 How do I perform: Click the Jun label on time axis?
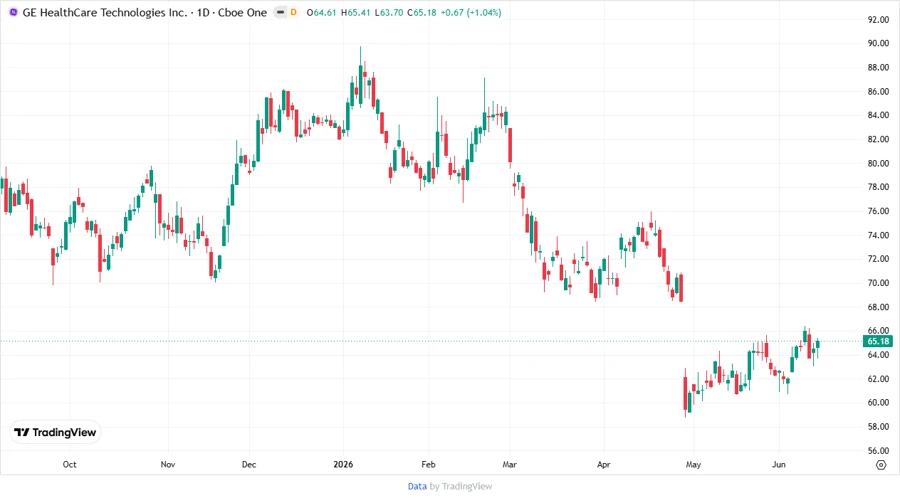coord(779,464)
